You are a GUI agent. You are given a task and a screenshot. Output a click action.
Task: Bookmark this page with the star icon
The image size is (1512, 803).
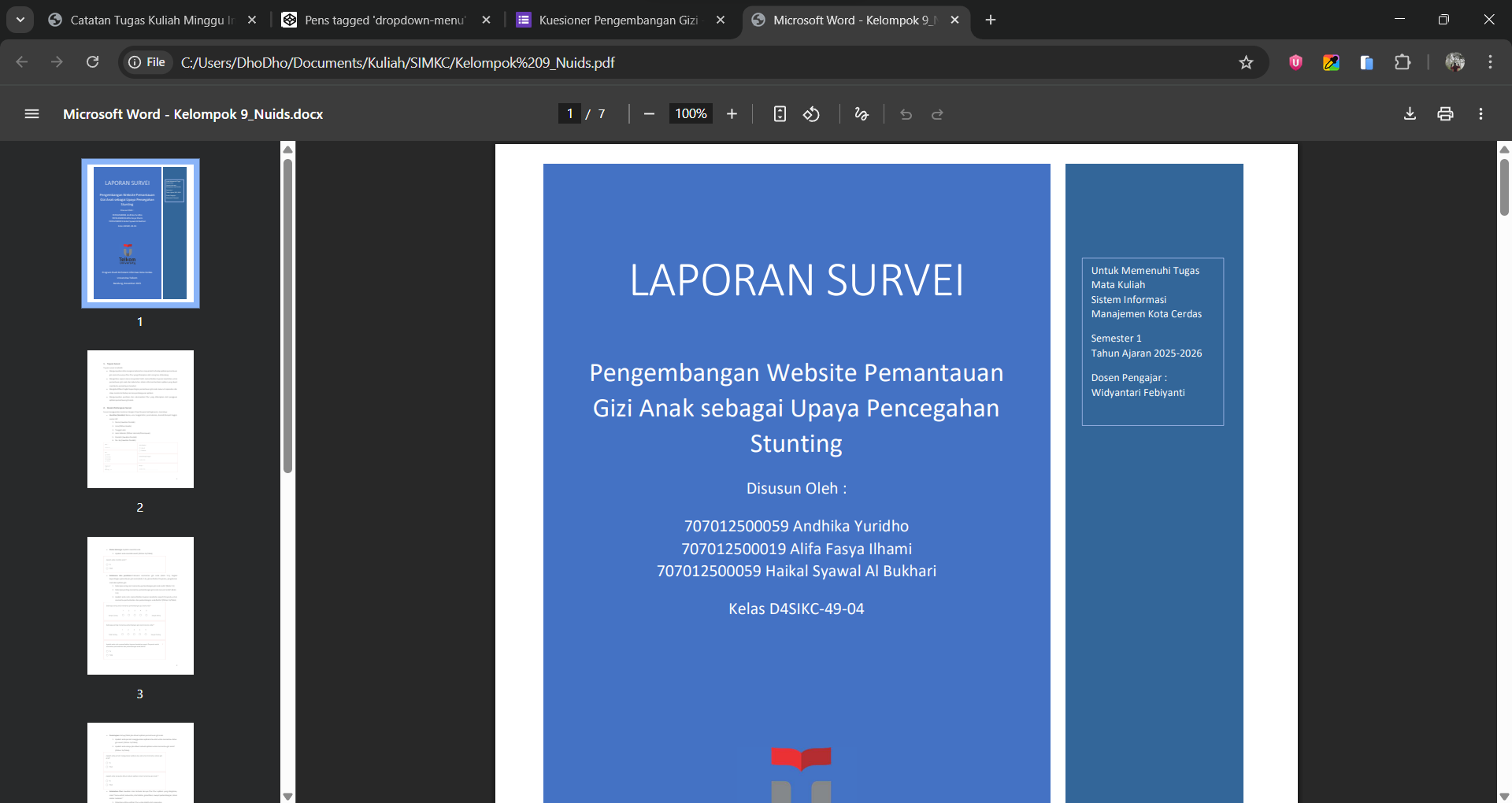pyautogui.click(x=1246, y=62)
